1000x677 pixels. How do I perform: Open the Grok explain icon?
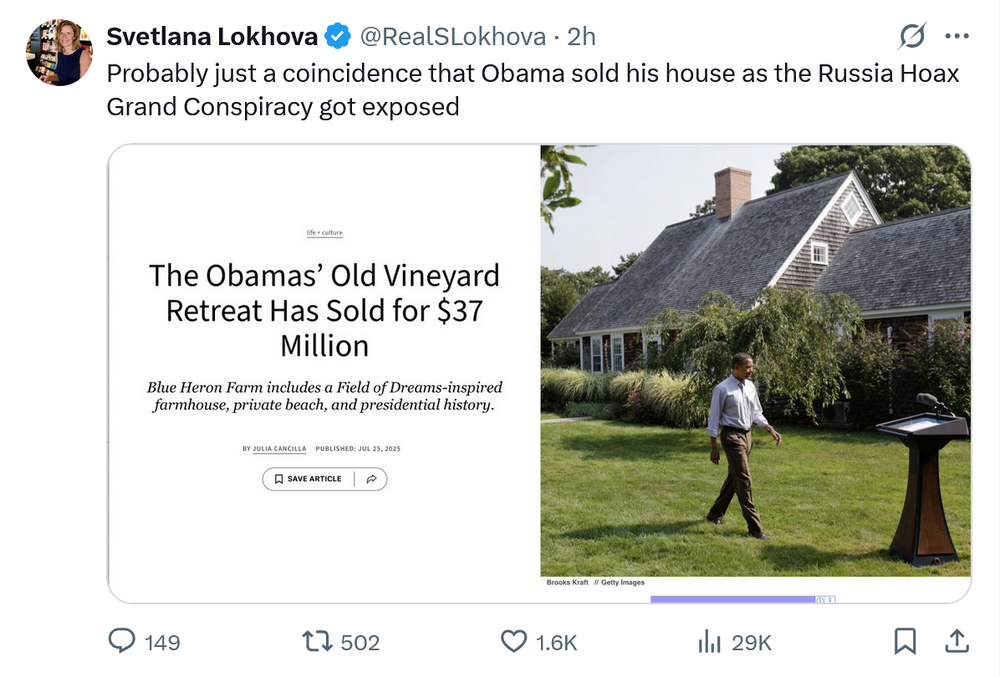912,37
